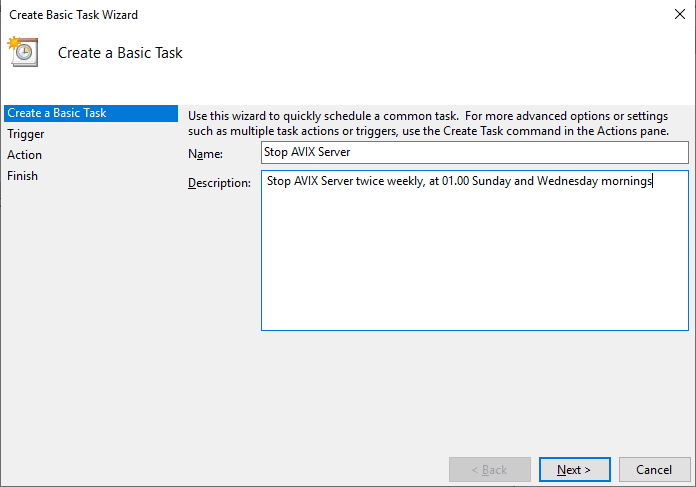Click the 'Name:' field label
Viewport: 696px width, 487px height.
coord(204,154)
